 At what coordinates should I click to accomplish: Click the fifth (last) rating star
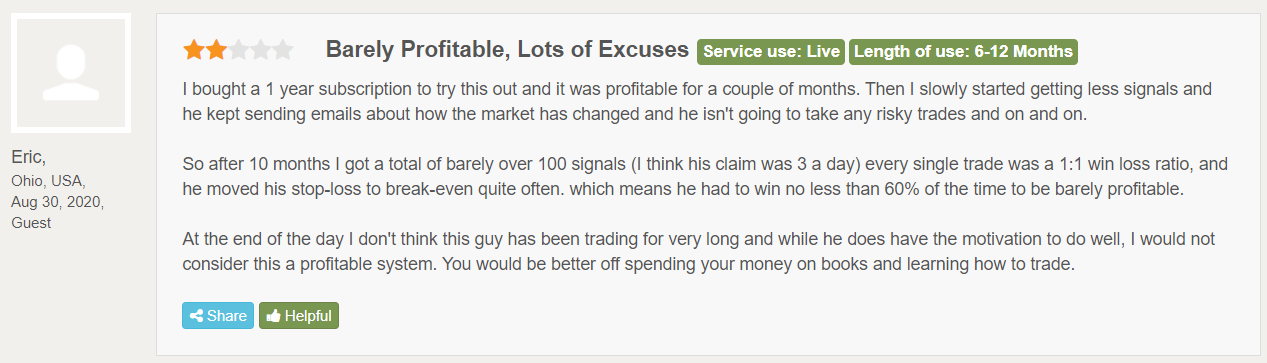tap(282, 49)
